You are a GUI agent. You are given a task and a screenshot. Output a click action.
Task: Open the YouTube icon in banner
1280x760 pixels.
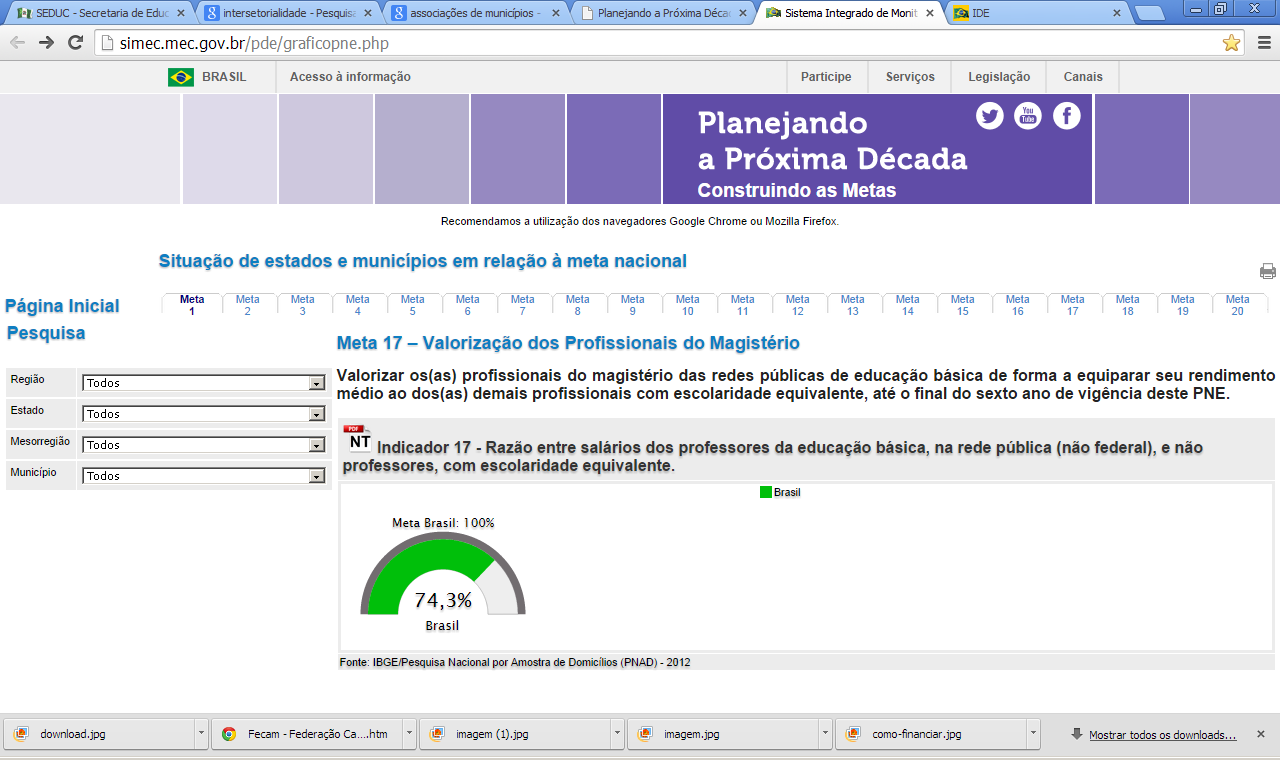pos(1028,116)
